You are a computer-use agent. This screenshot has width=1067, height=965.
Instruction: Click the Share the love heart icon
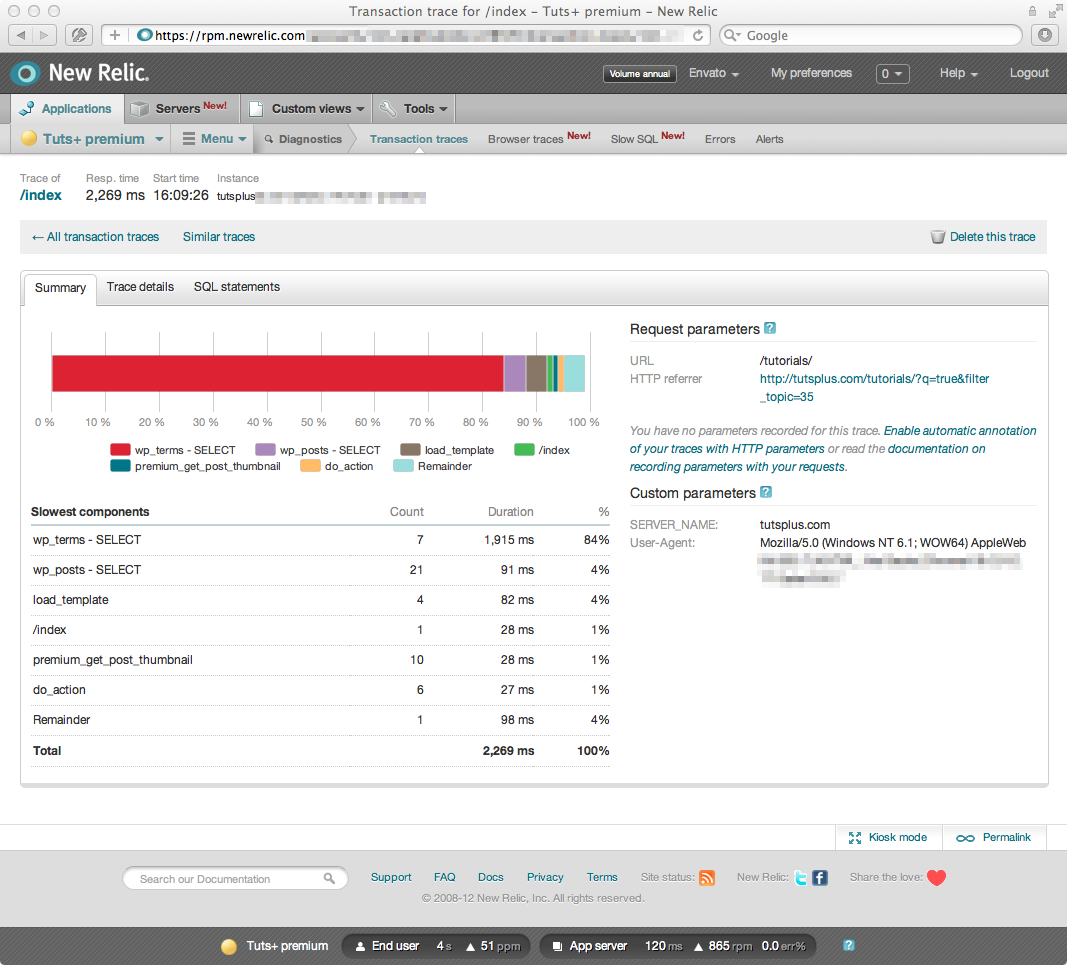point(936,878)
